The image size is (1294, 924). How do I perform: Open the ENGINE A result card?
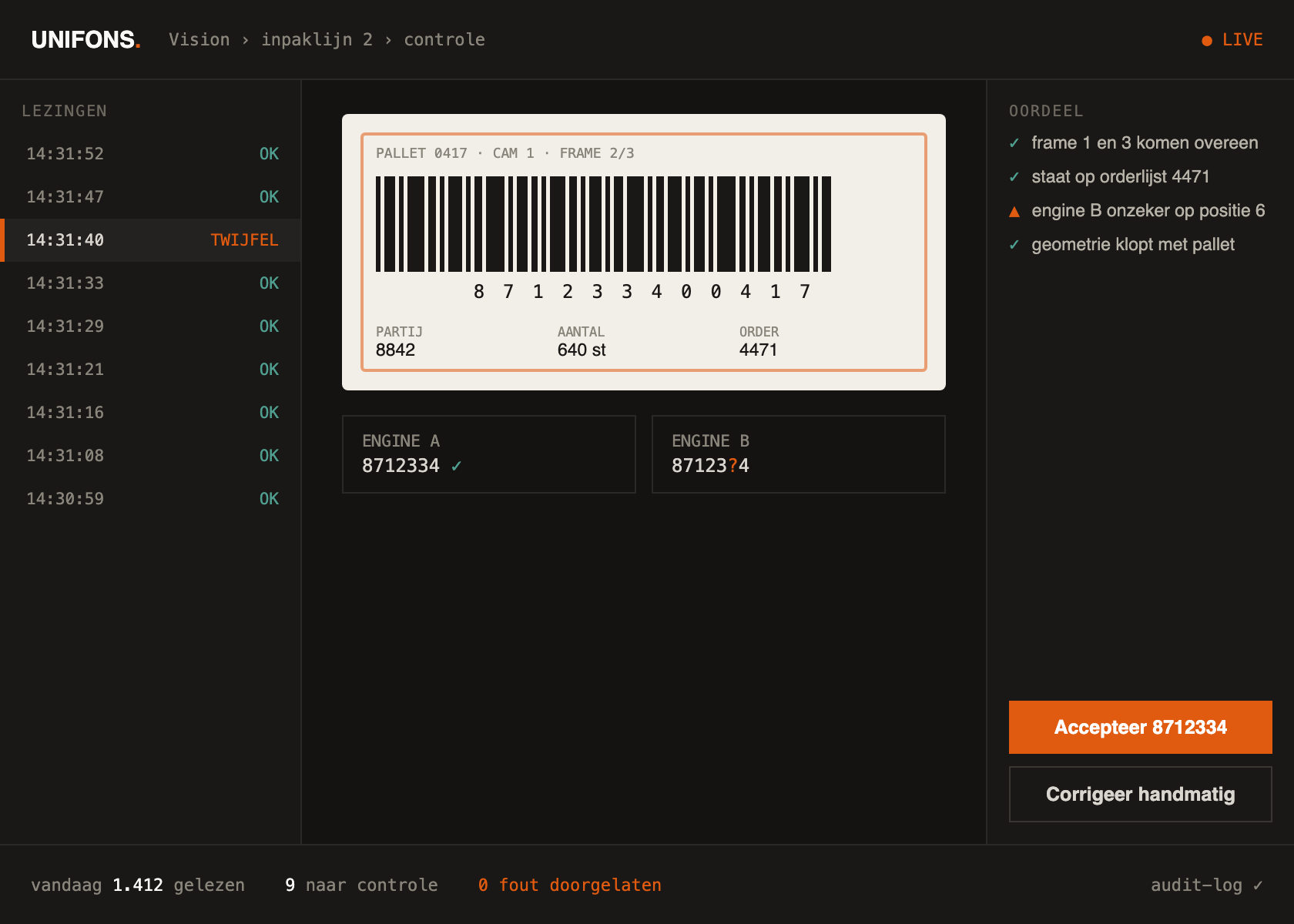tap(489, 454)
